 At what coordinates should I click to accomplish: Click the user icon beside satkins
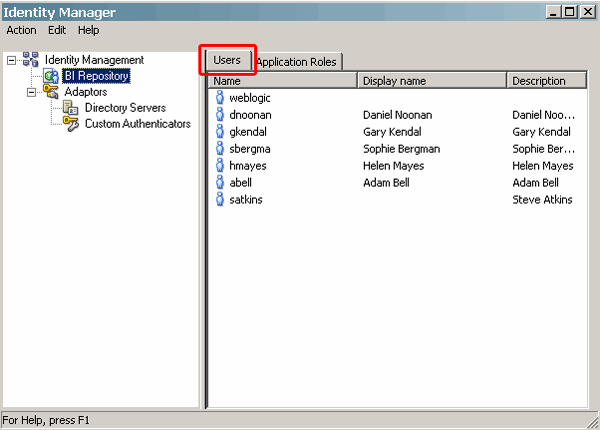[x=220, y=199]
